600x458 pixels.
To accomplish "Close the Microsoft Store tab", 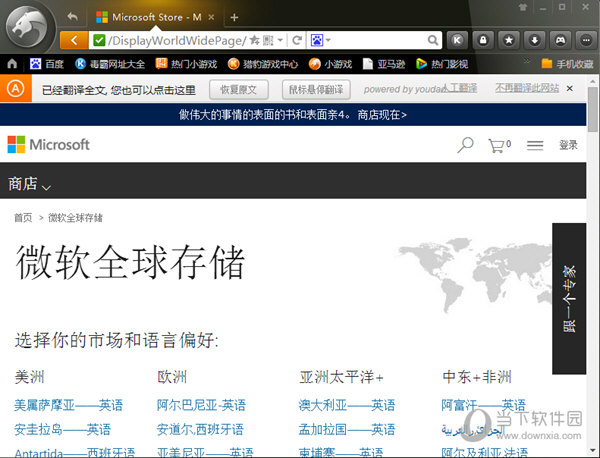I will pos(211,17).
